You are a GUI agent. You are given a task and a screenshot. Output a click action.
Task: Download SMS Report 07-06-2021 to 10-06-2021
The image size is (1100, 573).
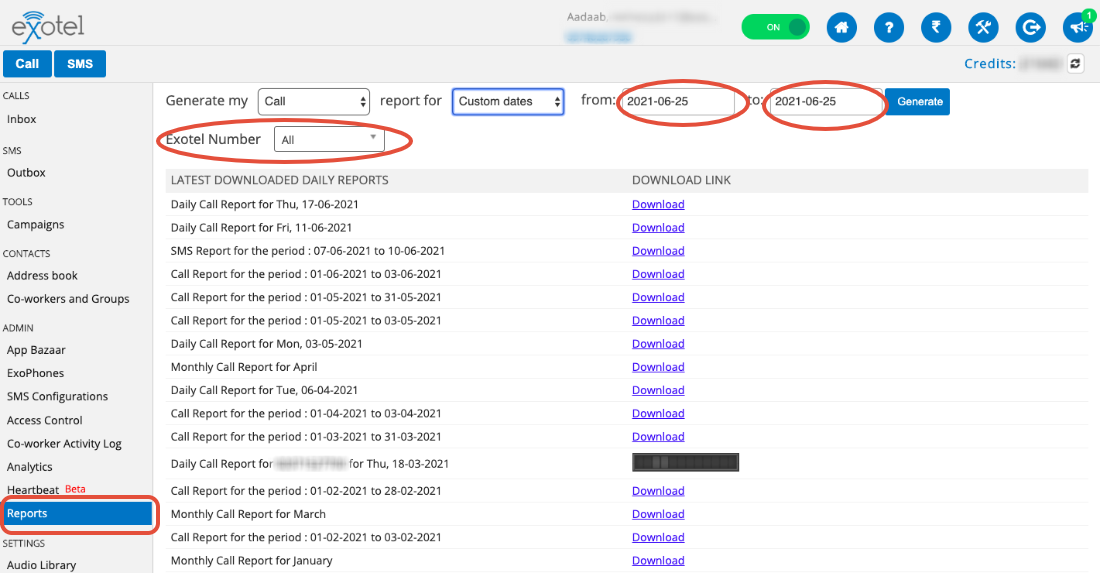658,250
